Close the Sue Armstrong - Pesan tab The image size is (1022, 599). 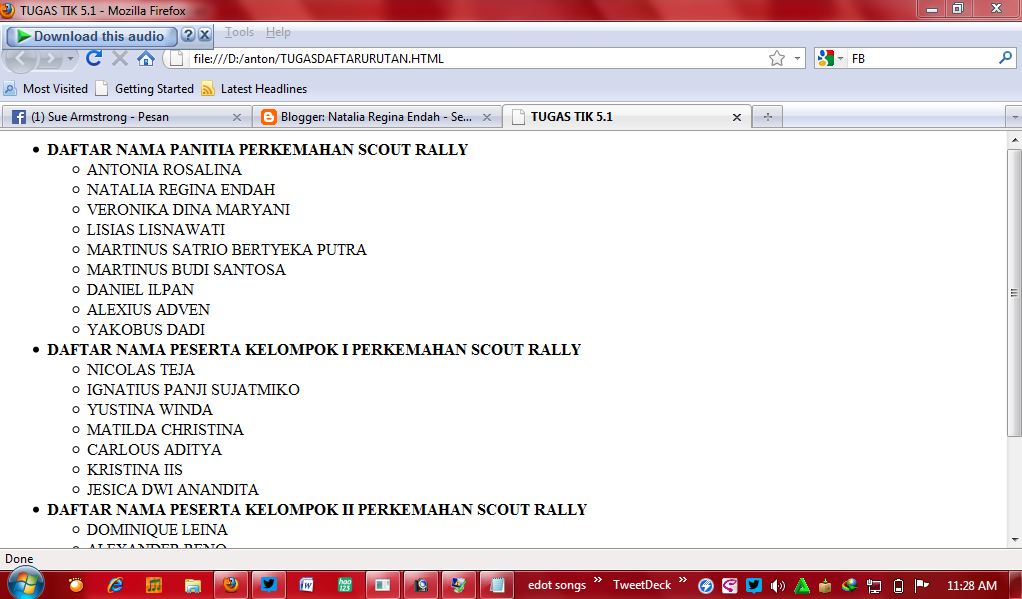coord(237,117)
